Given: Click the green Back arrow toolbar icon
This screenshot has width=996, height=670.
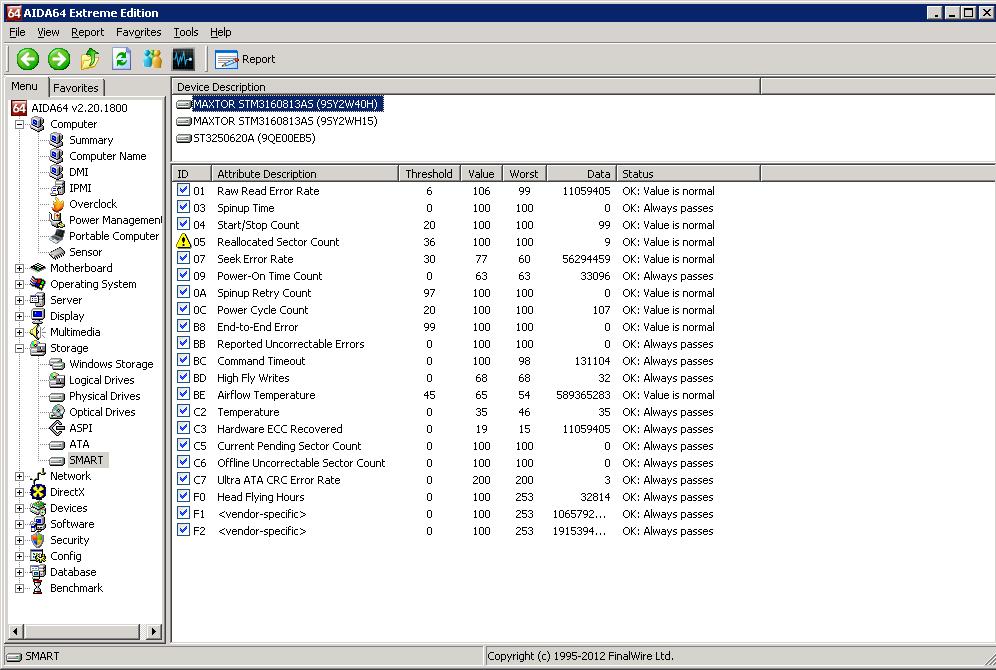Looking at the screenshot, I should 27,59.
